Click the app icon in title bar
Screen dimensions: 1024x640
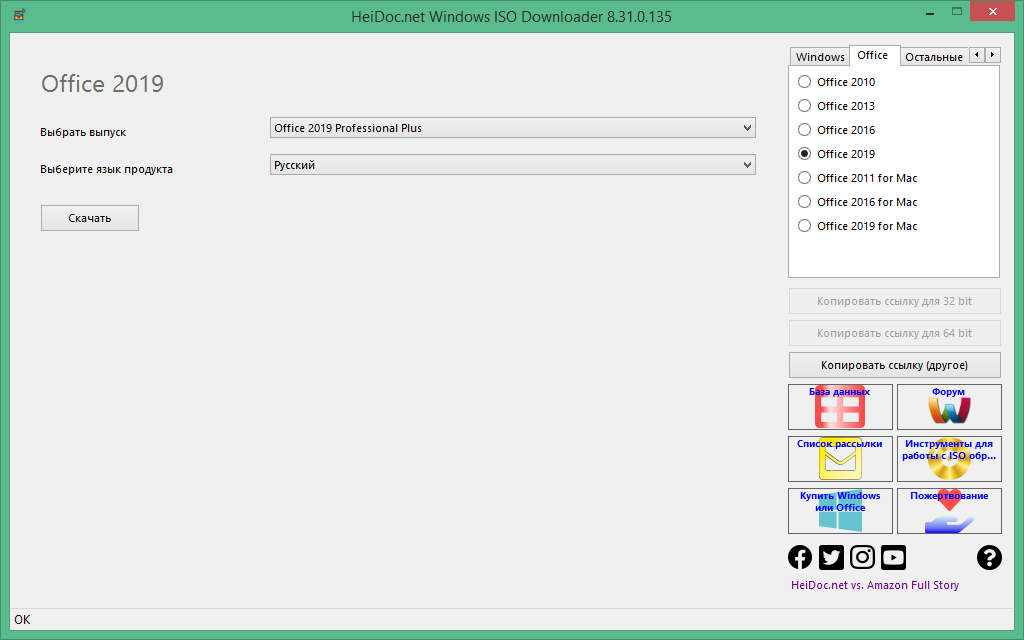(x=19, y=14)
